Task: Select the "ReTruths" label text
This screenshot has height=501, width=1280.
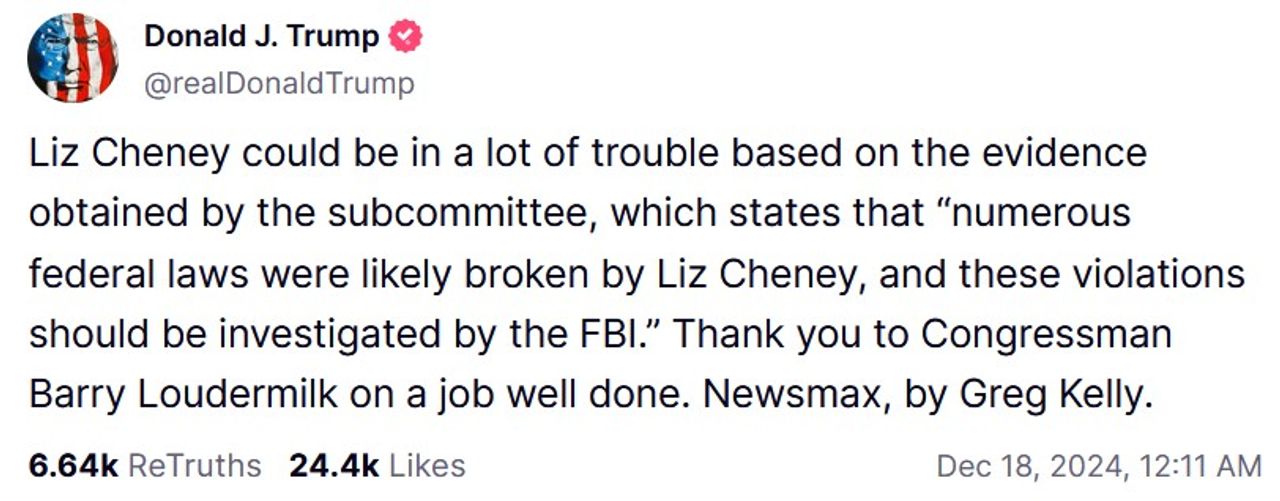Action: (196, 466)
